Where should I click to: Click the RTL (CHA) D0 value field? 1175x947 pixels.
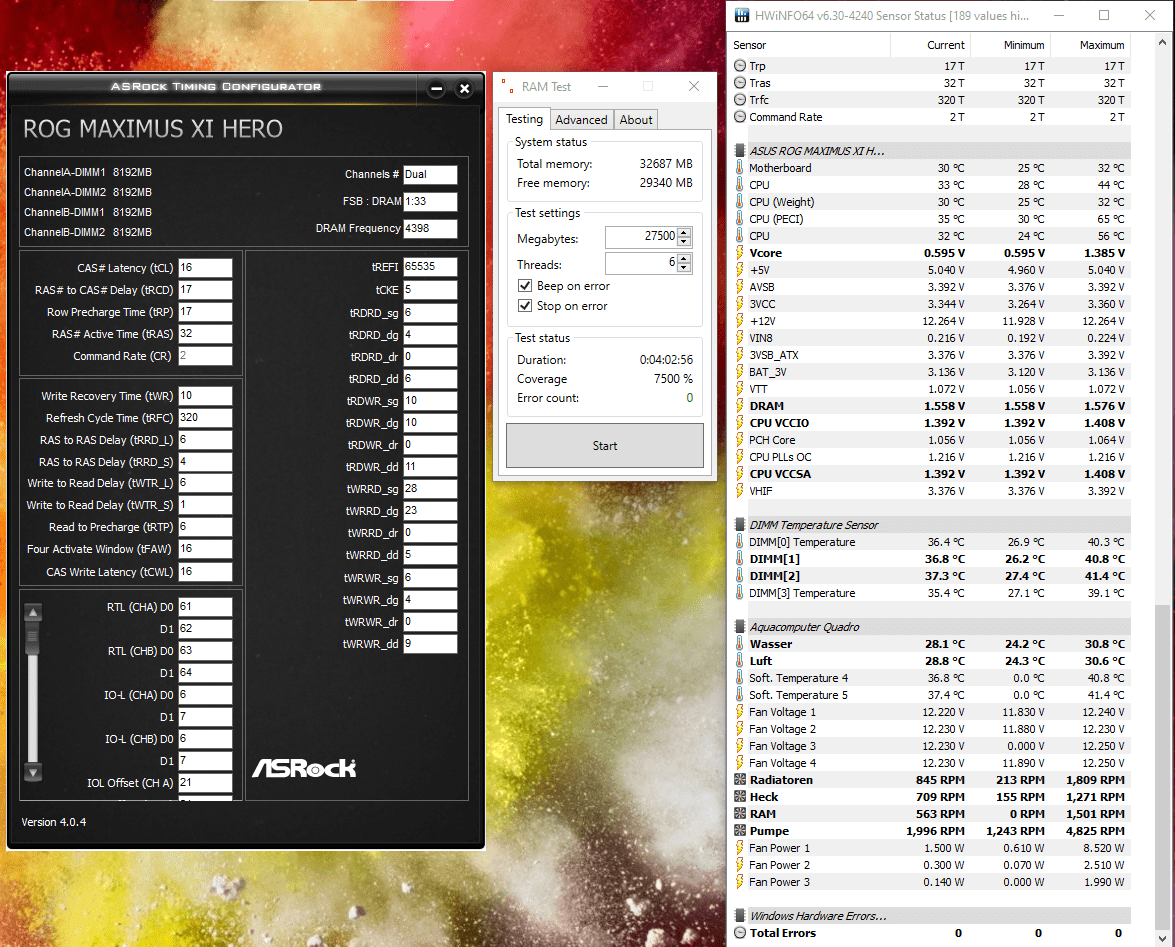tap(205, 607)
